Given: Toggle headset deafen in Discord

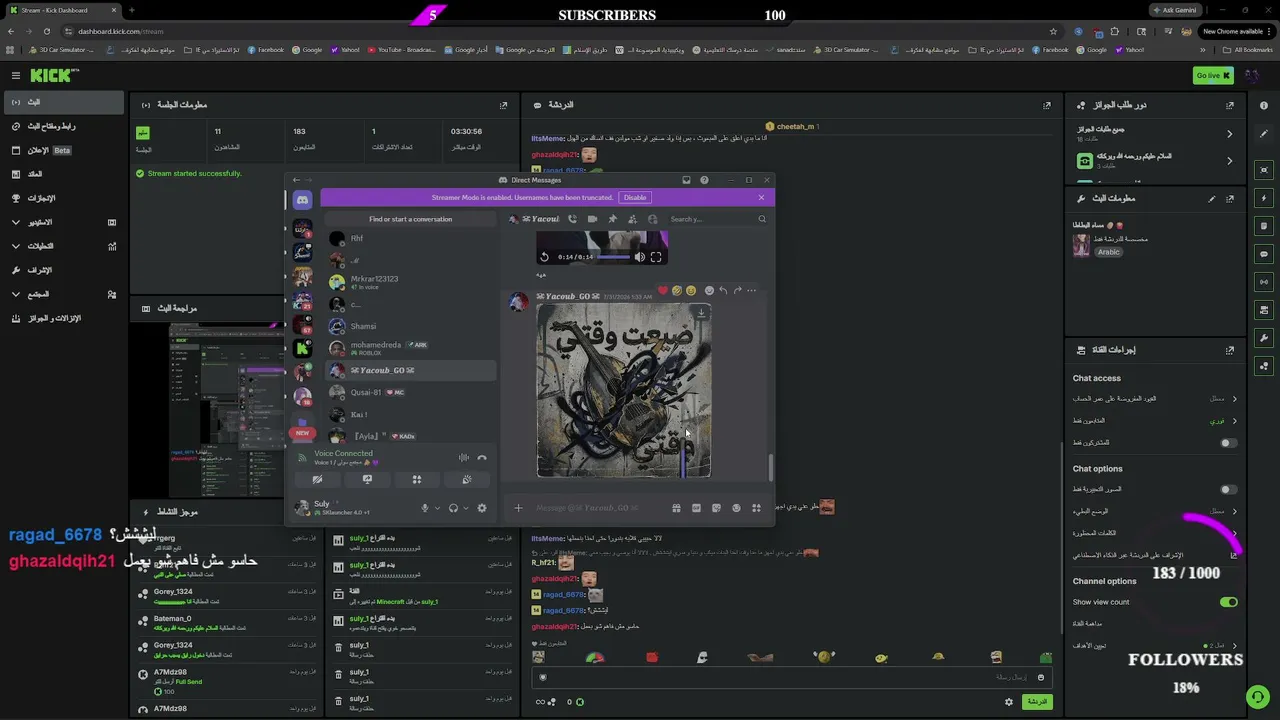Looking at the screenshot, I should [x=453, y=508].
